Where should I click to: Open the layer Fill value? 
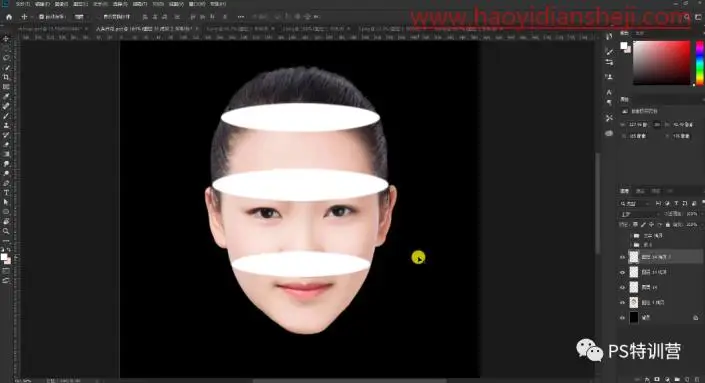[x=692, y=224]
